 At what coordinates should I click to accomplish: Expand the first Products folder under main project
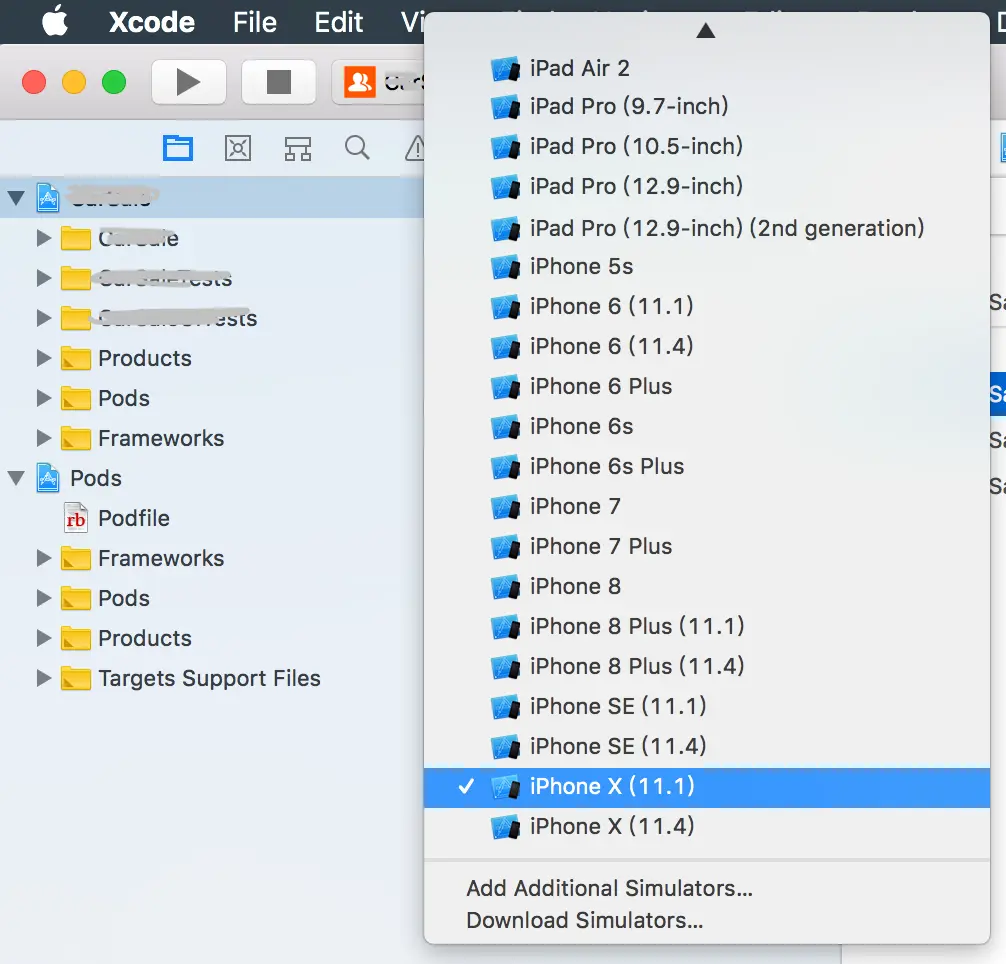[44, 358]
